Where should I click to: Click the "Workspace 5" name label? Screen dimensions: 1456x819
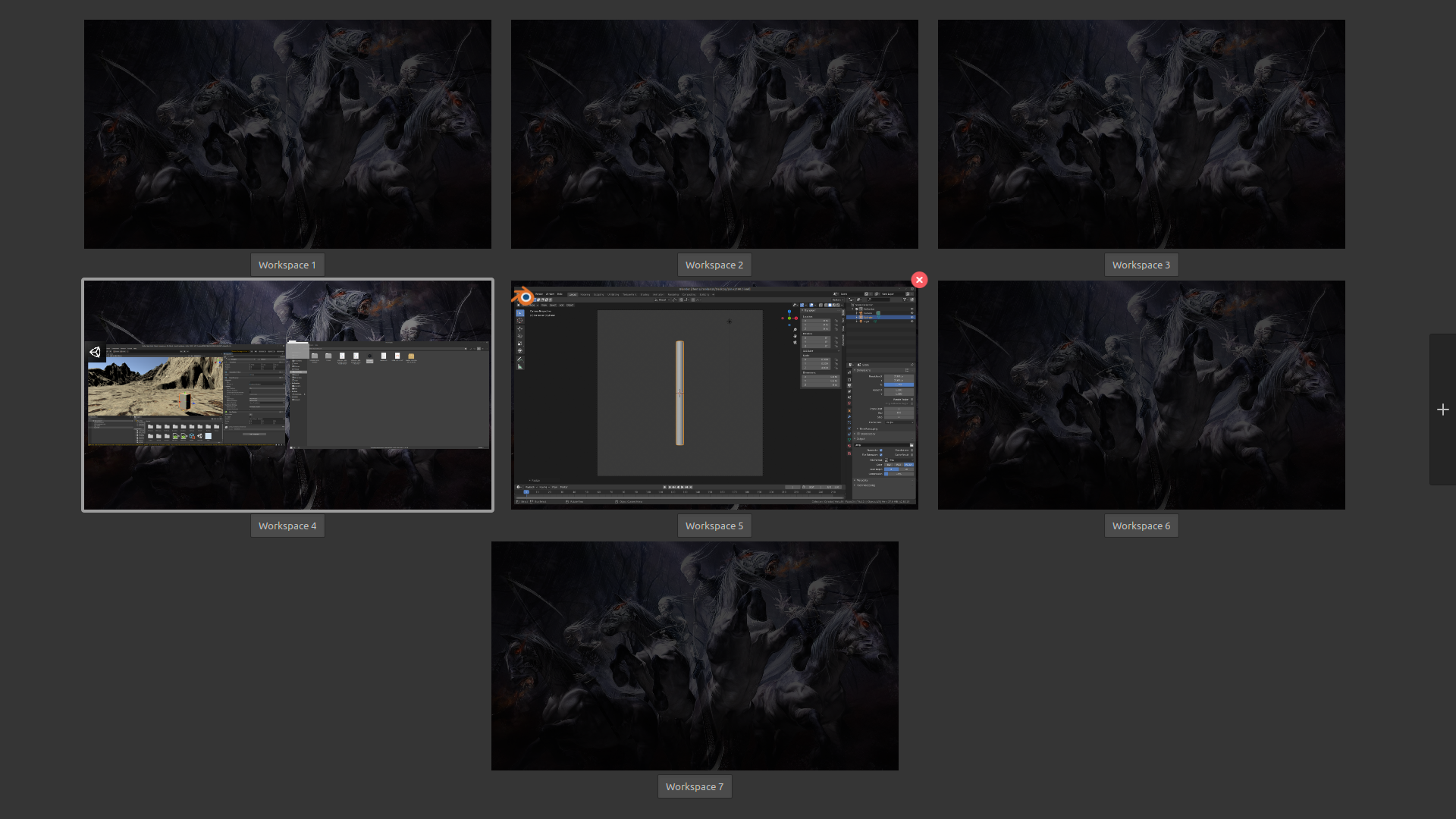coord(714,526)
